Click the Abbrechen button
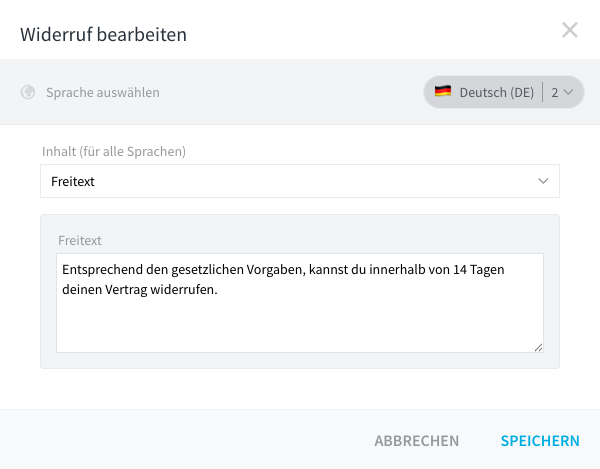The height and width of the screenshot is (469, 600). click(x=417, y=441)
